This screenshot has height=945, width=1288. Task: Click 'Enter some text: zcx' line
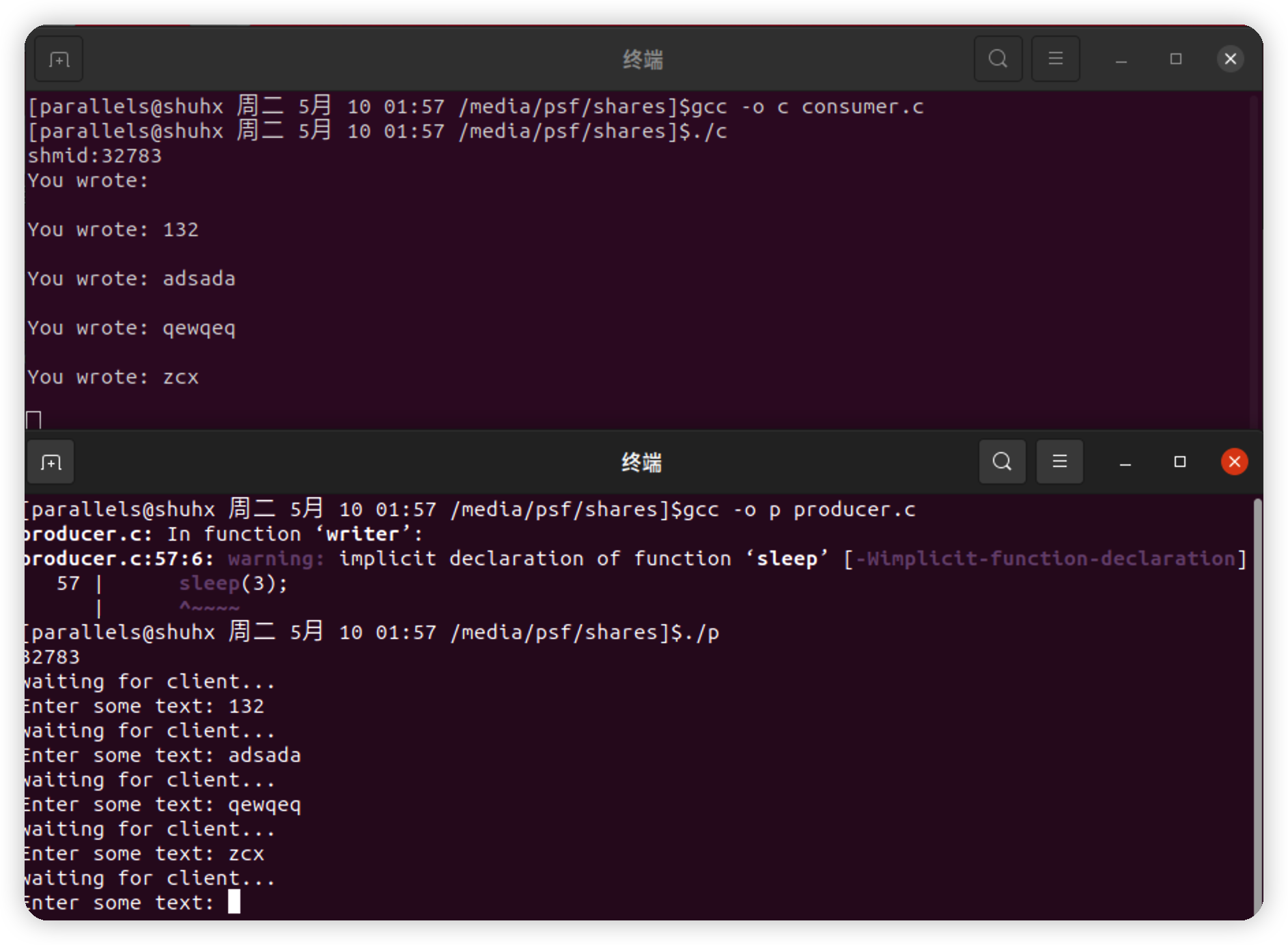pyautogui.click(x=144, y=854)
